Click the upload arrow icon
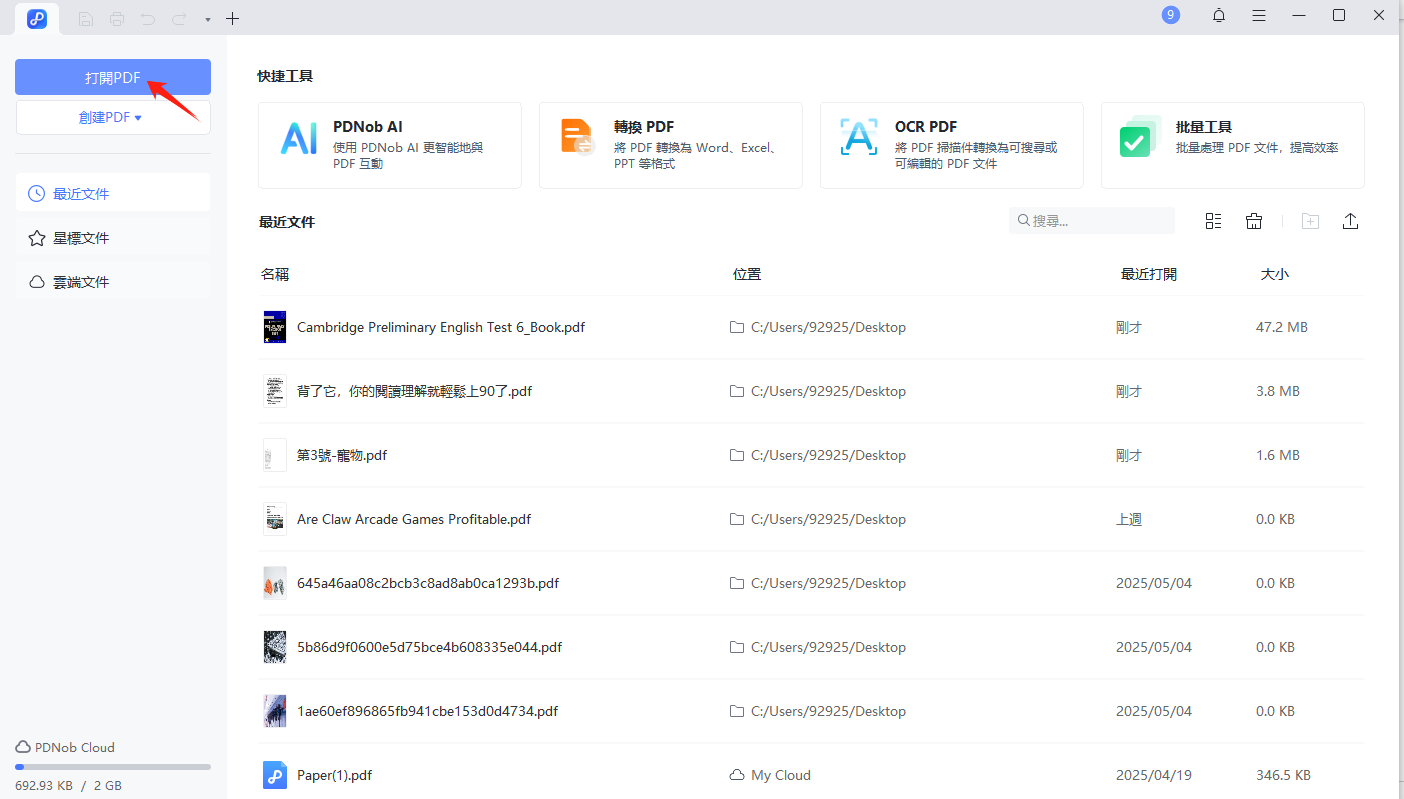The image size is (1404, 799). (x=1350, y=221)
